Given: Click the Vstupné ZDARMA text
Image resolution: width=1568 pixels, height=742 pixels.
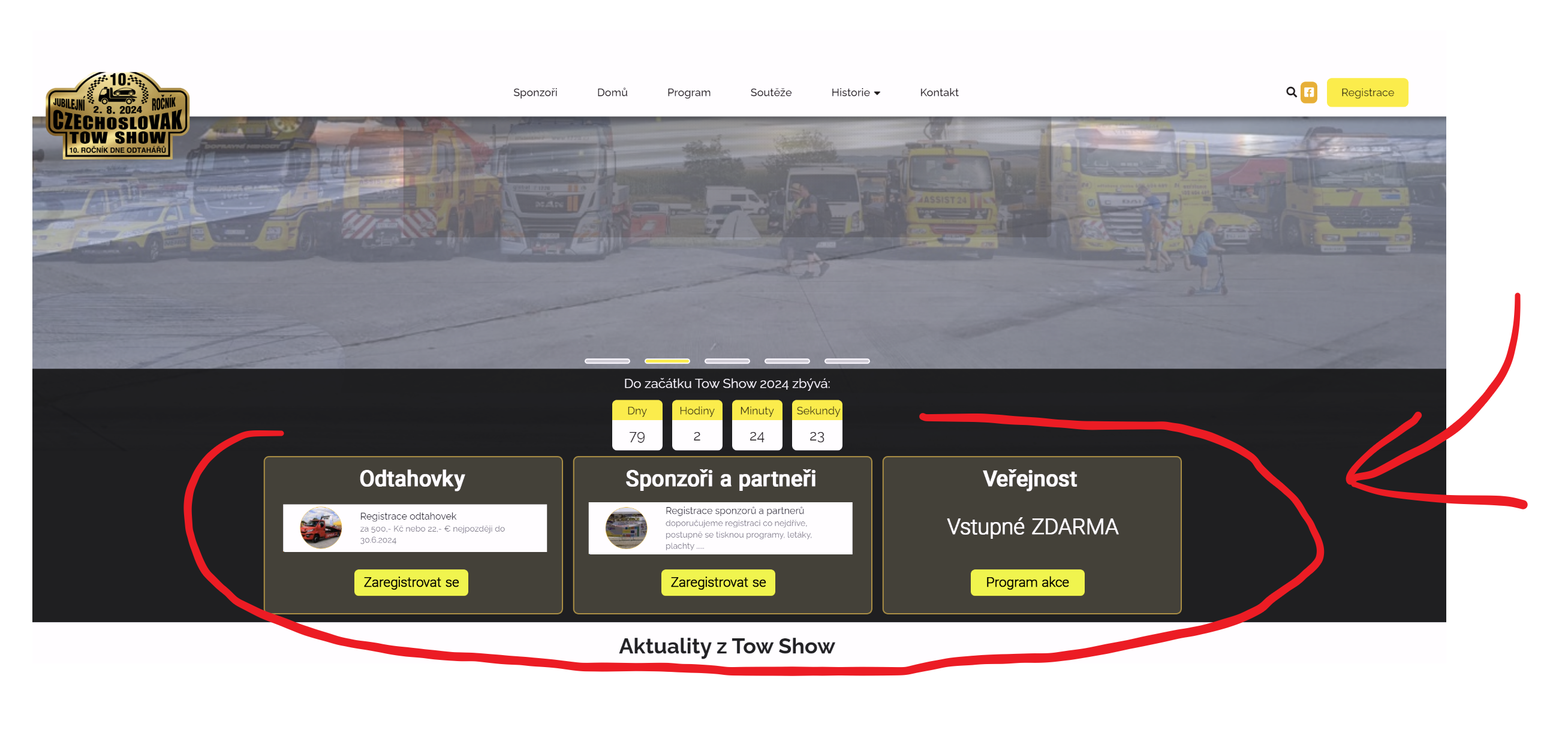Looking at the screenshot, I should [x=1033, y=526].
